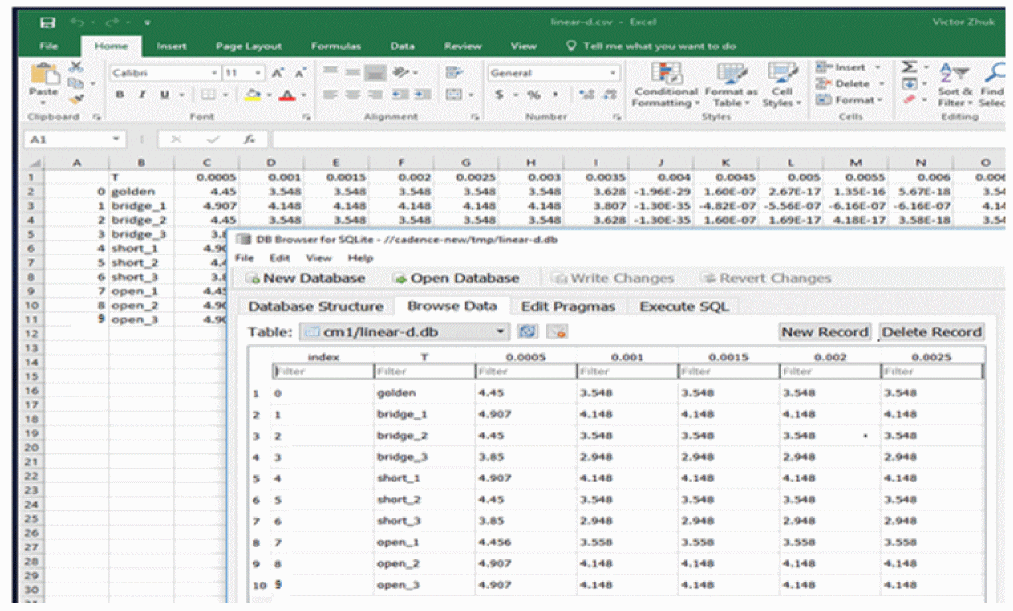Toggle Bold formatting in Font group
This screenshot has width=1013, height=611.
119,96
